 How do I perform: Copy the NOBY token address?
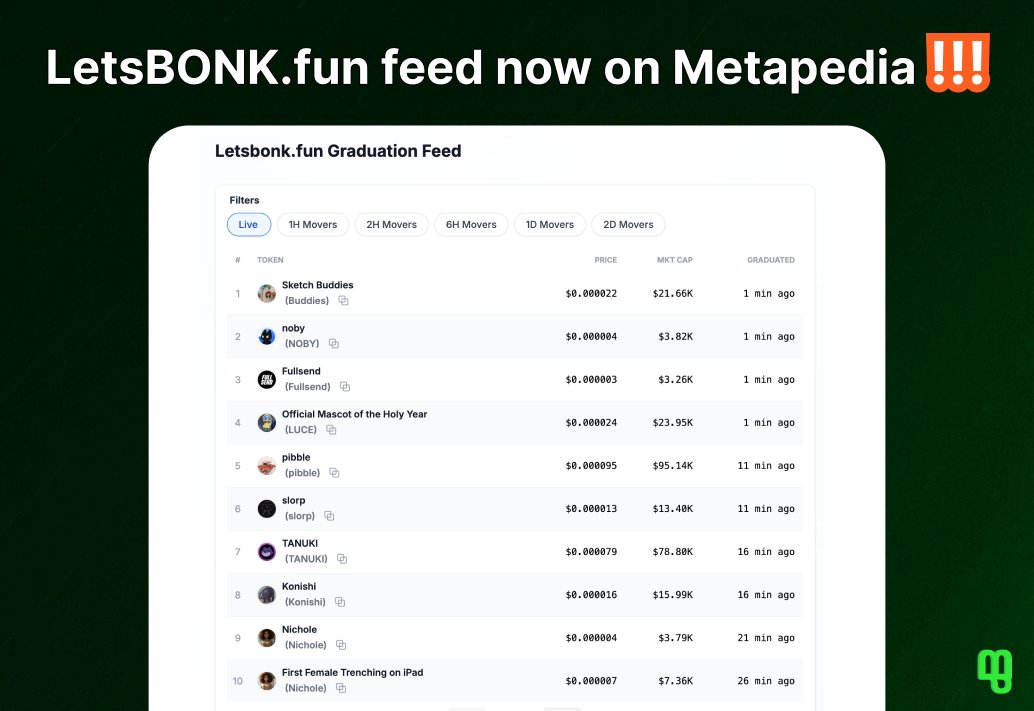pyautogui.click(x=332, y=343)
